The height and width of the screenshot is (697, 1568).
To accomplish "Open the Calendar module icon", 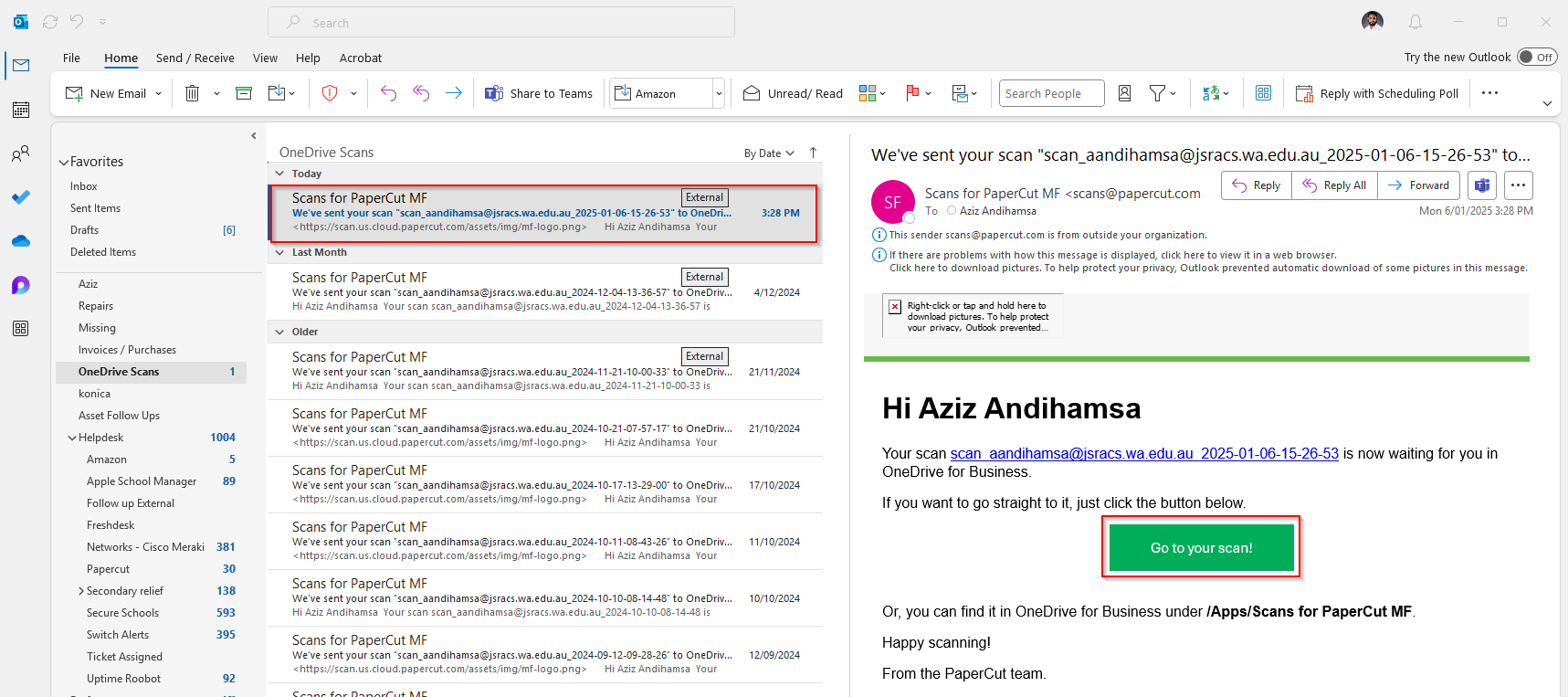I will (x=21, y=110).
